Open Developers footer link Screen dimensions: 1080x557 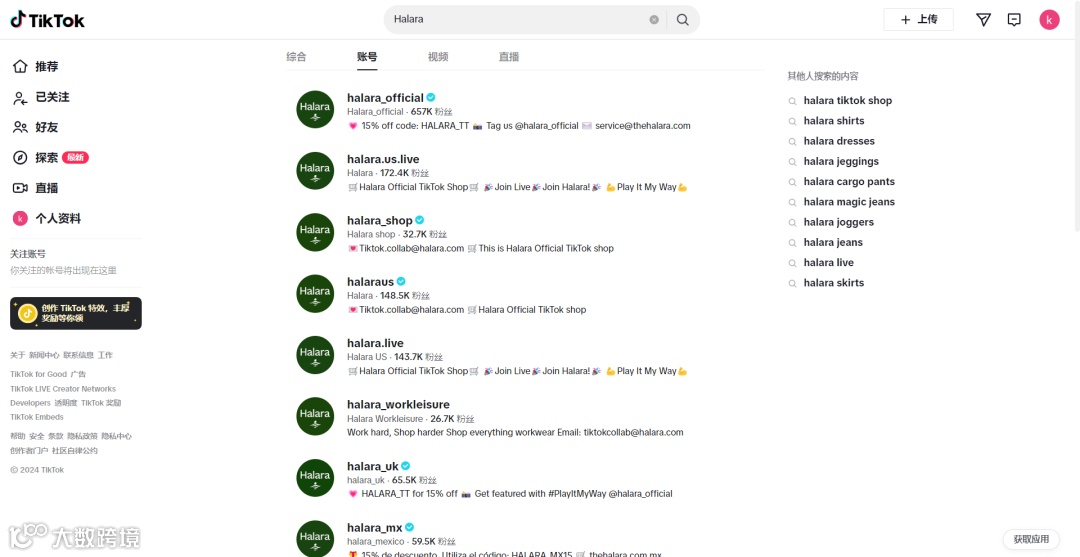(30, 403)
